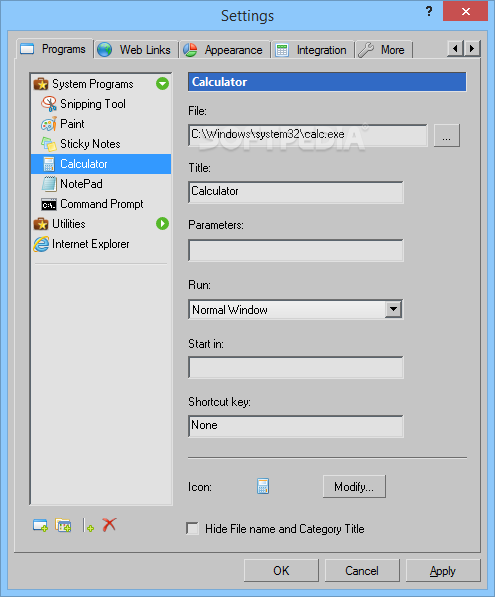Click the globe icon on Web Links tab
Viewport: 495px width, 597px height.
point(104,49)
